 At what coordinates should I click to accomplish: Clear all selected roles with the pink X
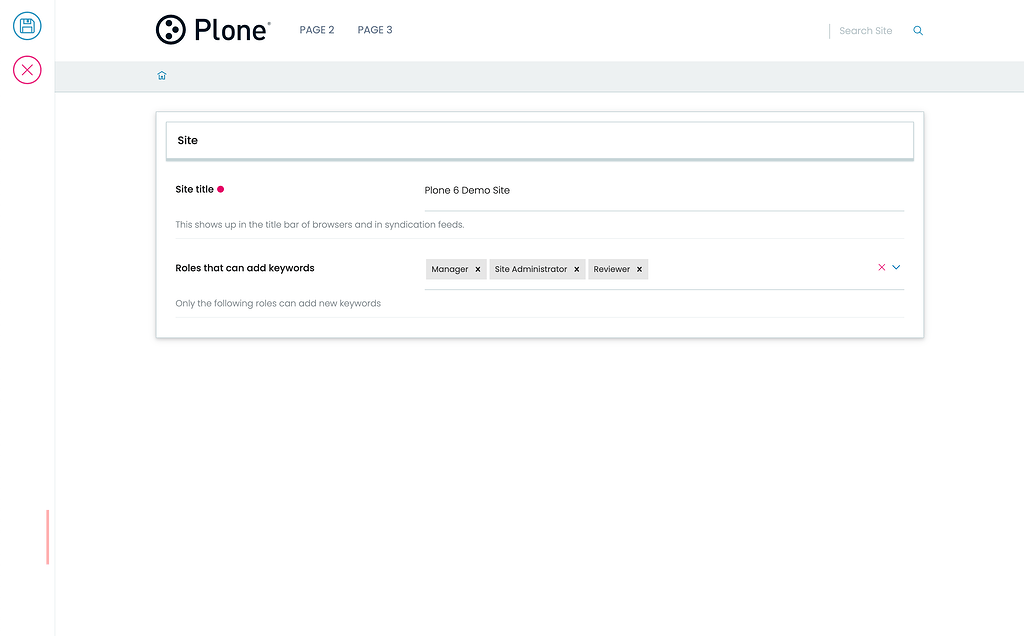point(881,267)
